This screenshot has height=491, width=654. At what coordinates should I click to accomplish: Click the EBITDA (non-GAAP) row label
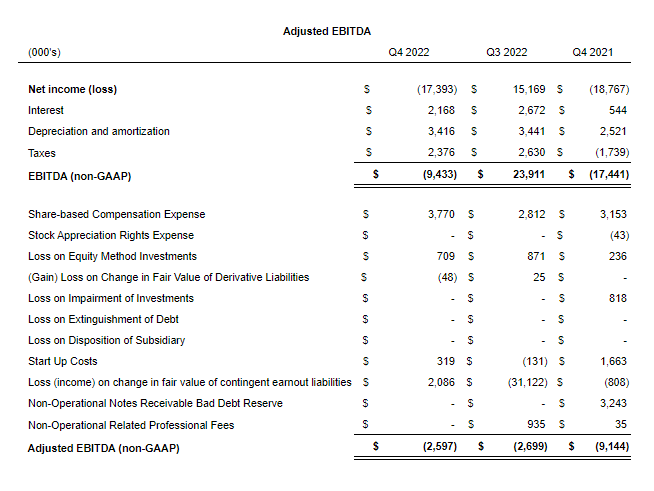(80, 175)
